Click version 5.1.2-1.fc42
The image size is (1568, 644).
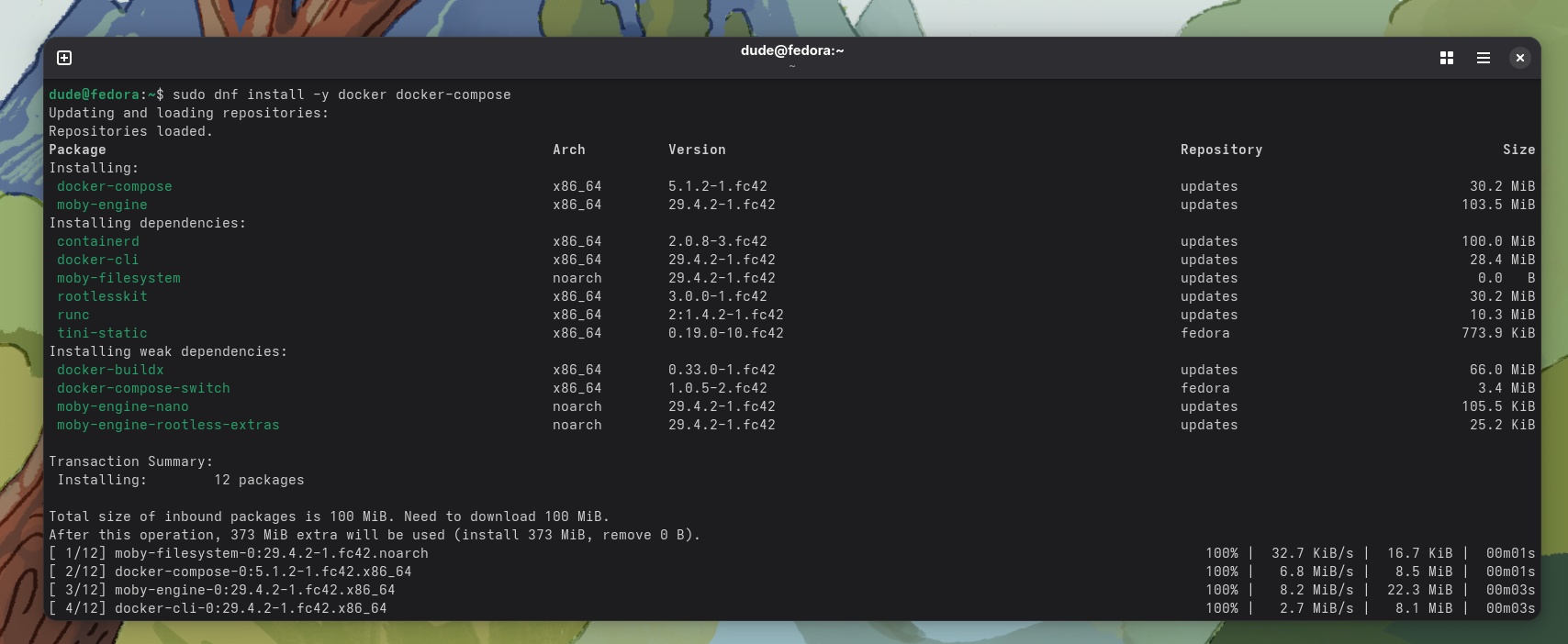718,186
